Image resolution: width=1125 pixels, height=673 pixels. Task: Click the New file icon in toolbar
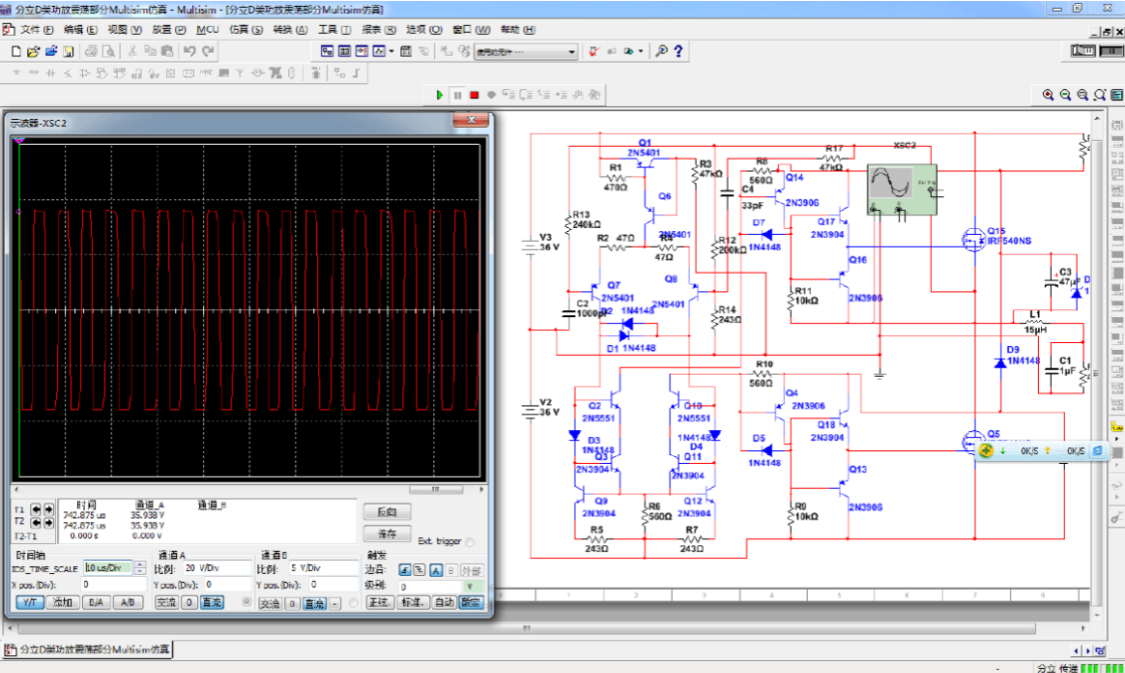pyautogui.click(x=16, y=51)
